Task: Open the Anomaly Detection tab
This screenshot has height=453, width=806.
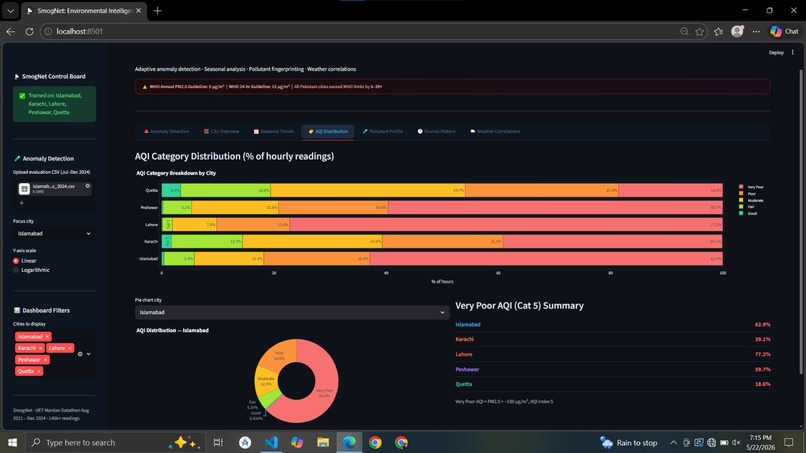Action: tap(167, 131)
